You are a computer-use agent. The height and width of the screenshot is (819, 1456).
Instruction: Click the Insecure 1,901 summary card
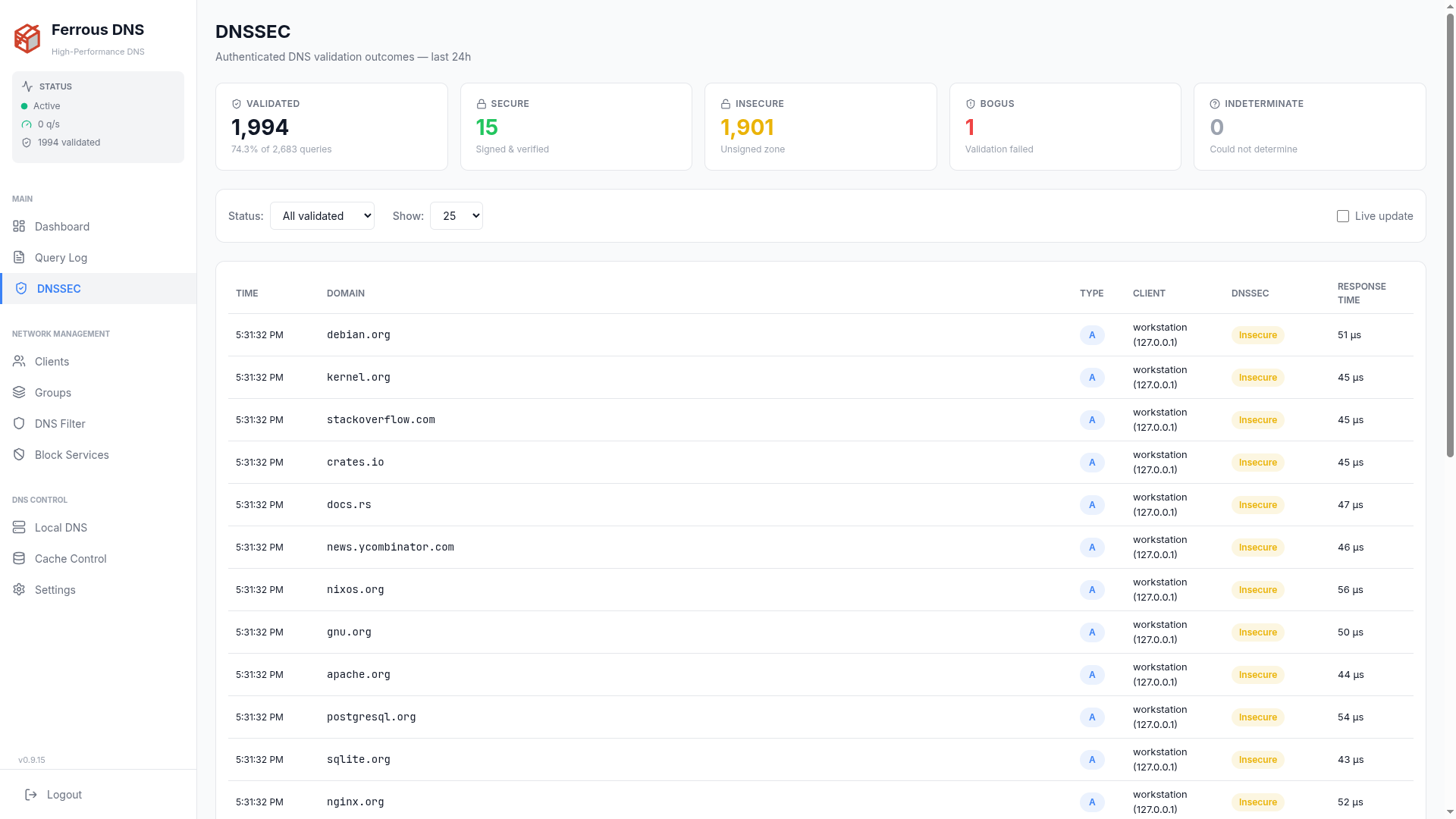pos(821,127)
